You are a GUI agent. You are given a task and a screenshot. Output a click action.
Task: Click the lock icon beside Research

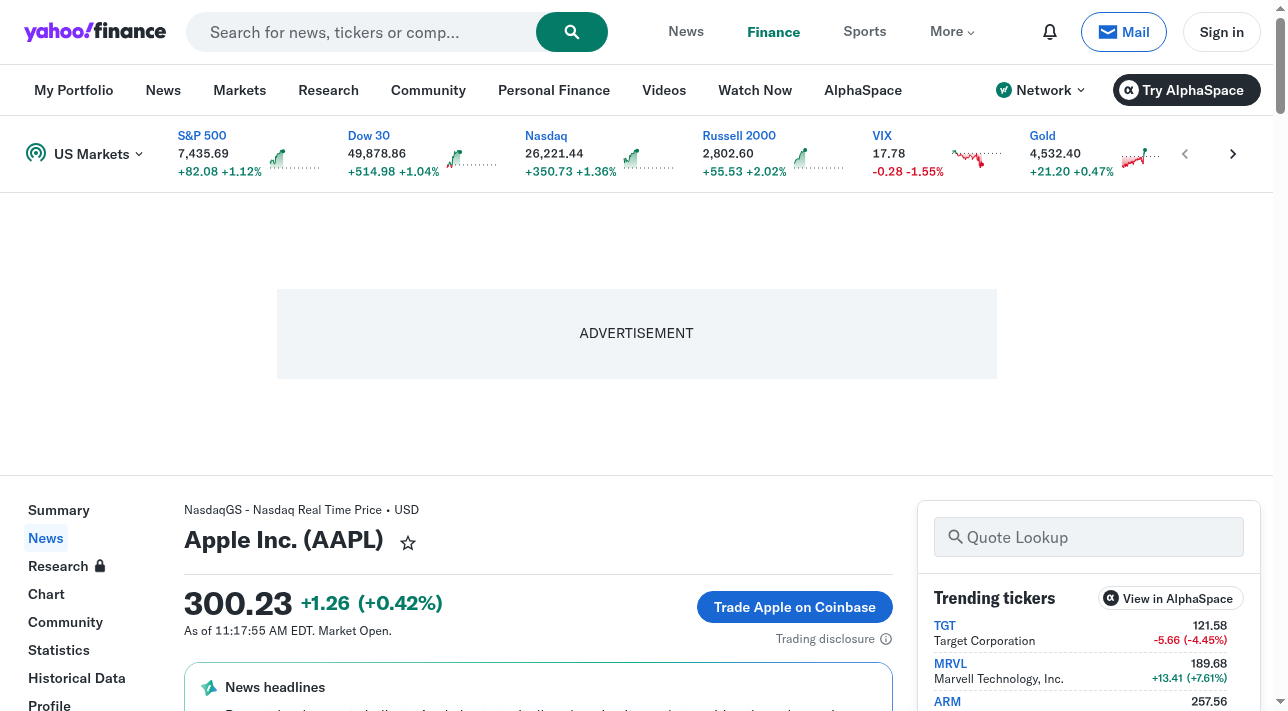[x=100, y=566]
